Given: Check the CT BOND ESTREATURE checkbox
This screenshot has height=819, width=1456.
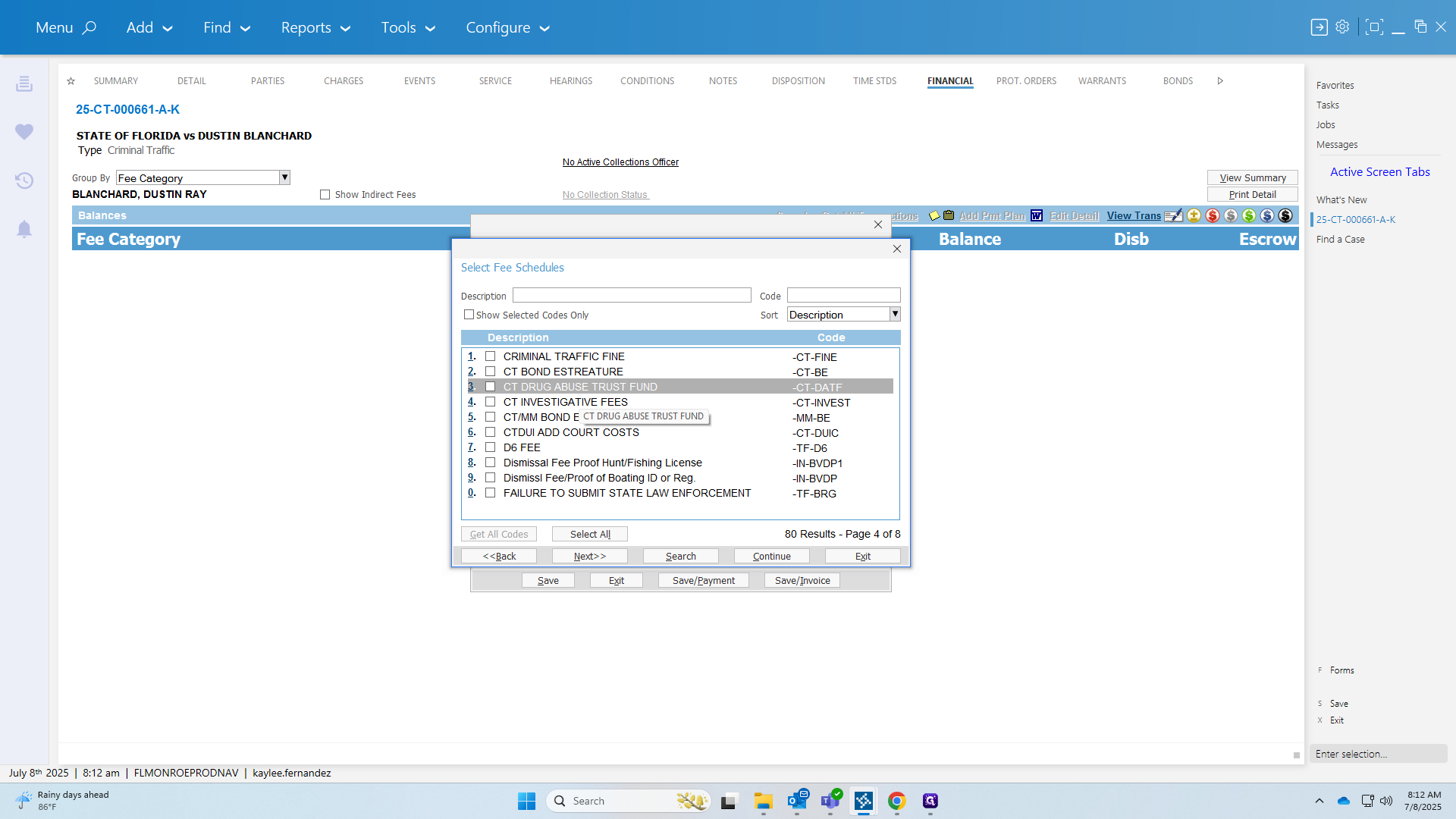Looking at the screenshot, I should [x=490, y=372].
